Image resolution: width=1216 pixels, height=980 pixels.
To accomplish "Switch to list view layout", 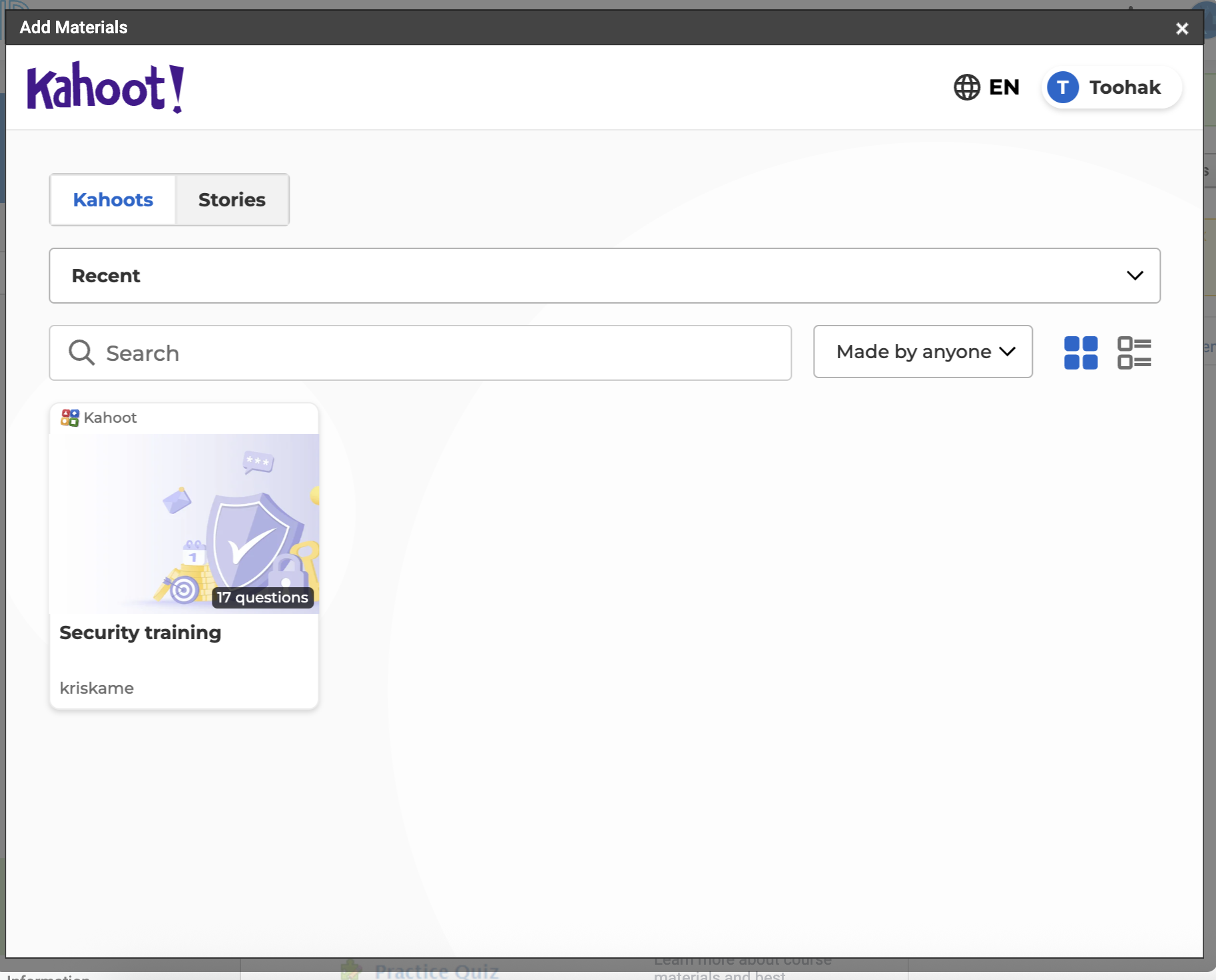I will pyautogui.click(x=1133, y=353).
